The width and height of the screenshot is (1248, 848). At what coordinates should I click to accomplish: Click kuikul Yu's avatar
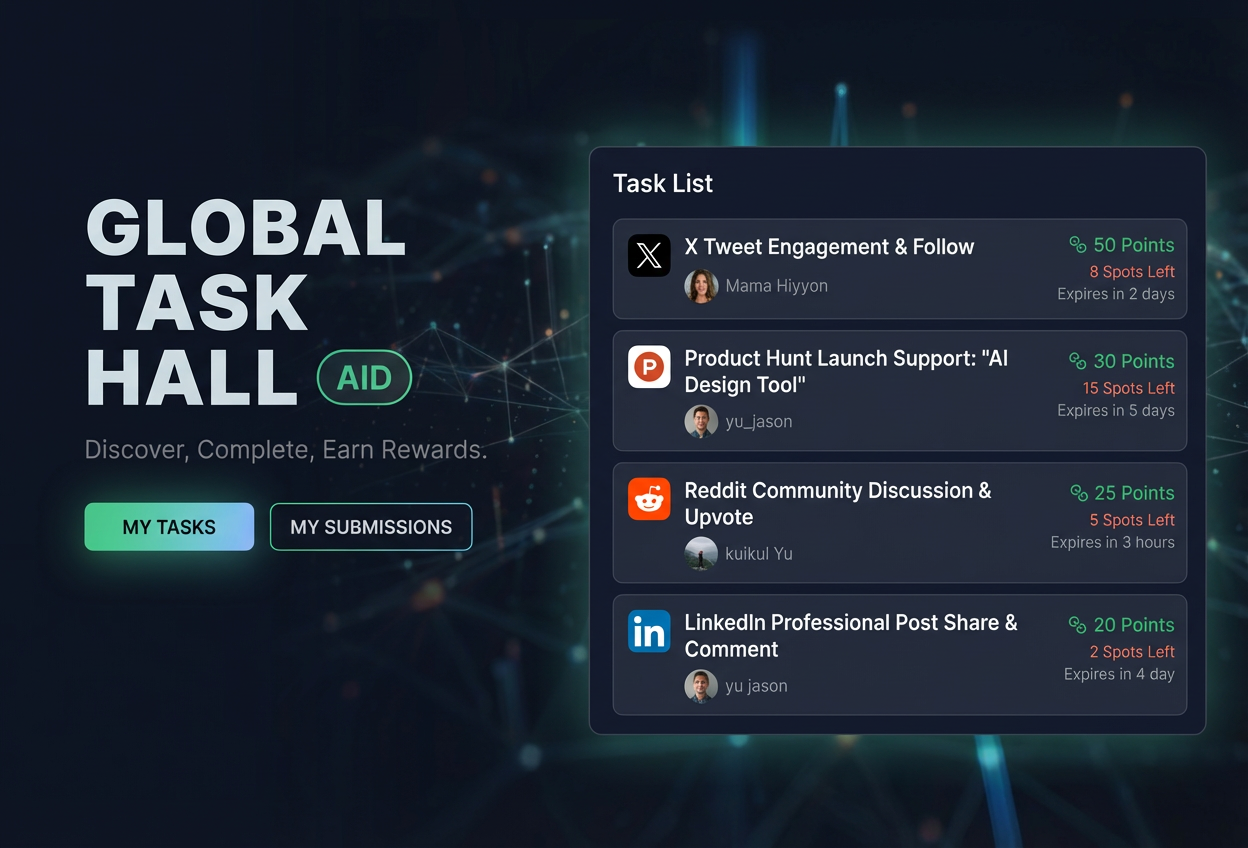(702, 554)
